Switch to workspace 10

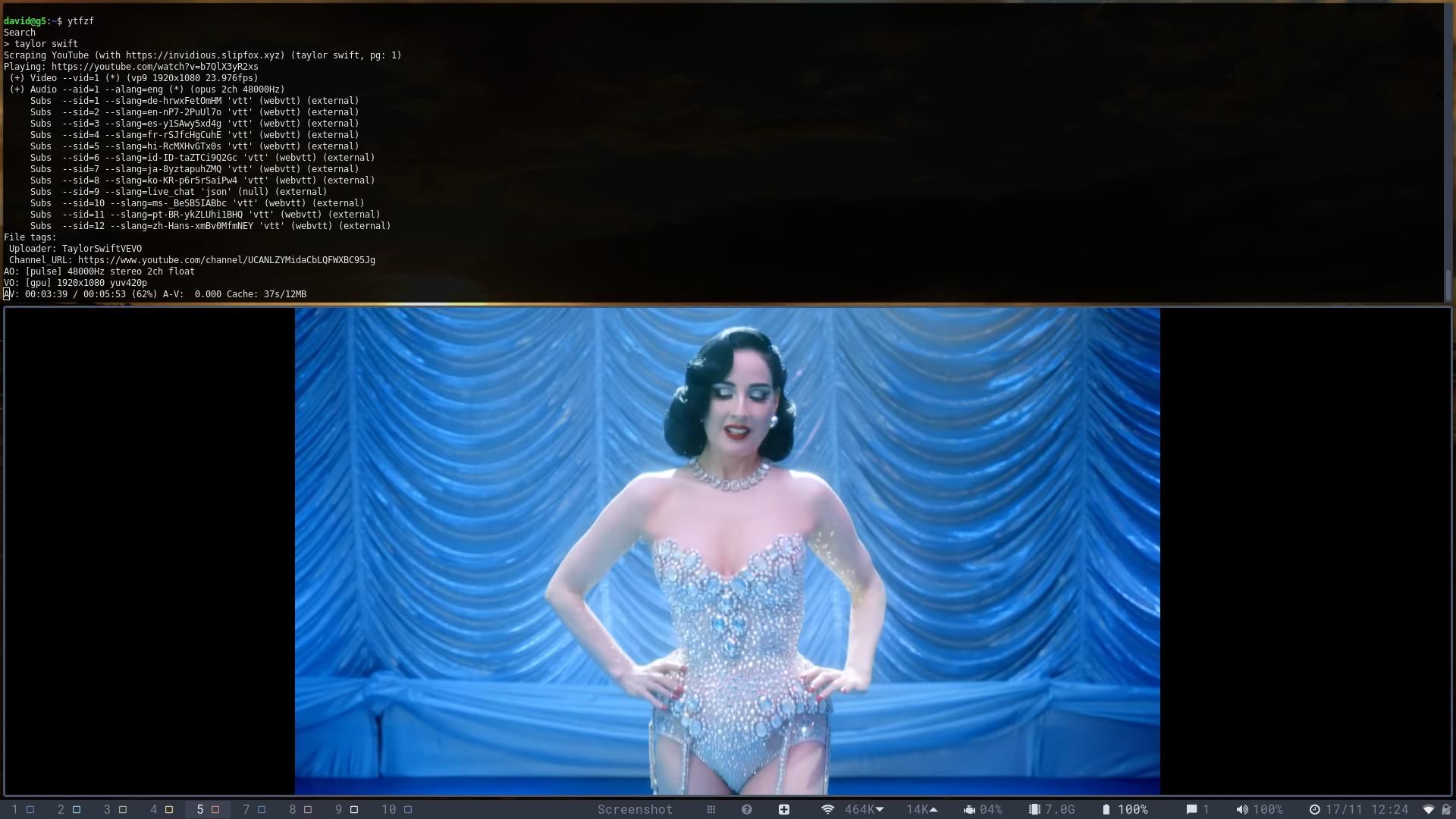397,809
